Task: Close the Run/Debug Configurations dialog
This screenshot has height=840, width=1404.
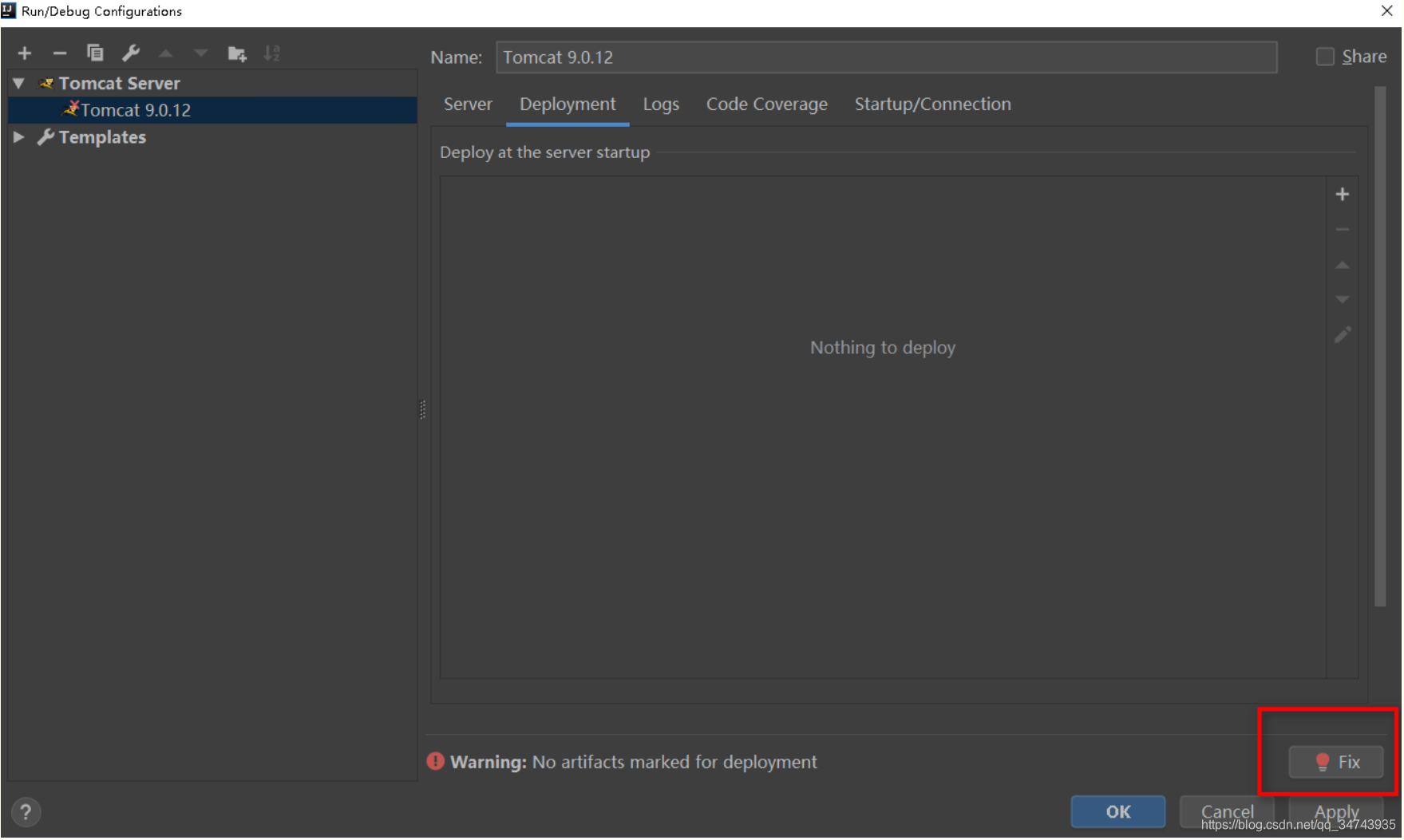Action: tap(1387, 11)
